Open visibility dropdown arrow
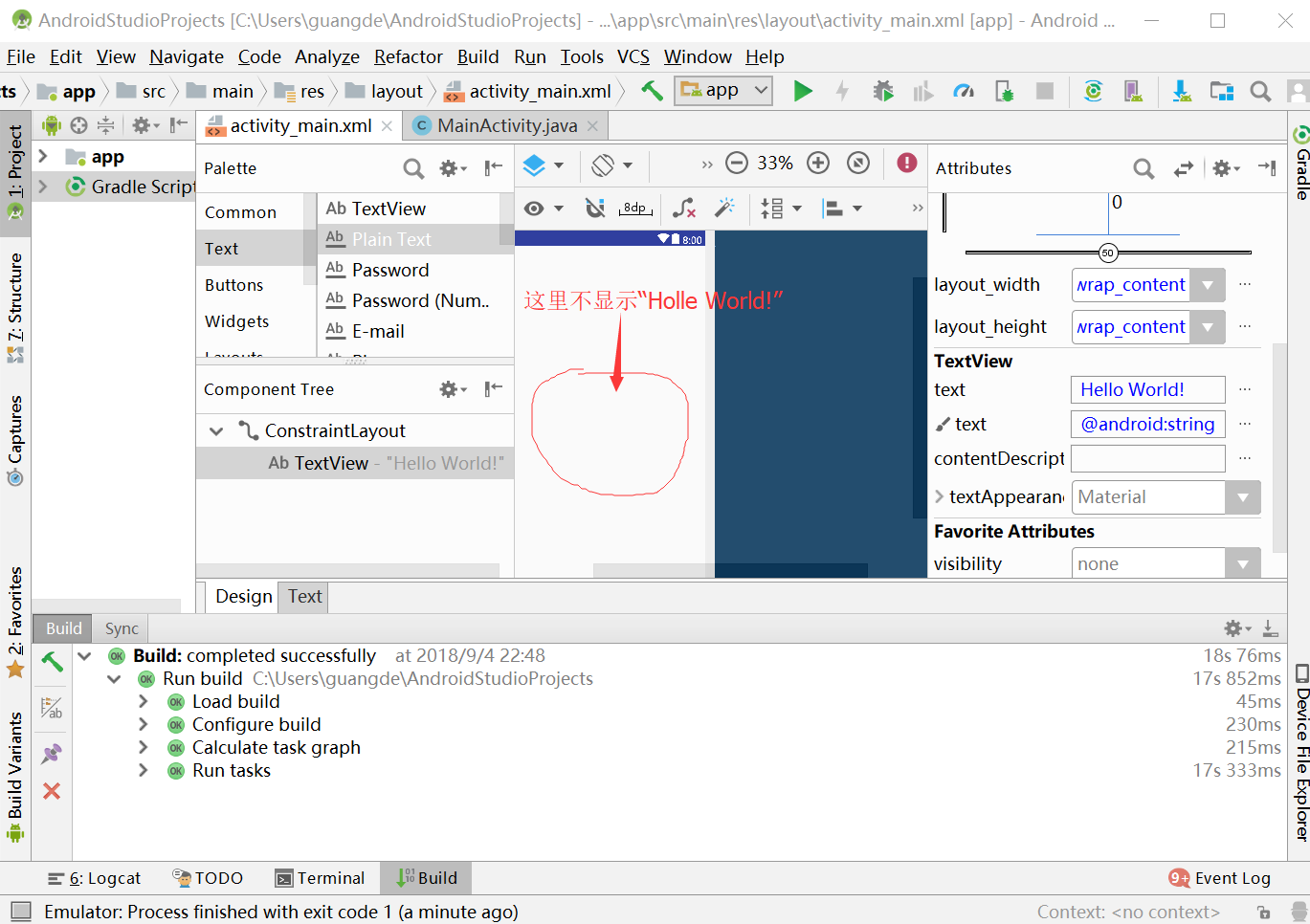 [1243, 564]
